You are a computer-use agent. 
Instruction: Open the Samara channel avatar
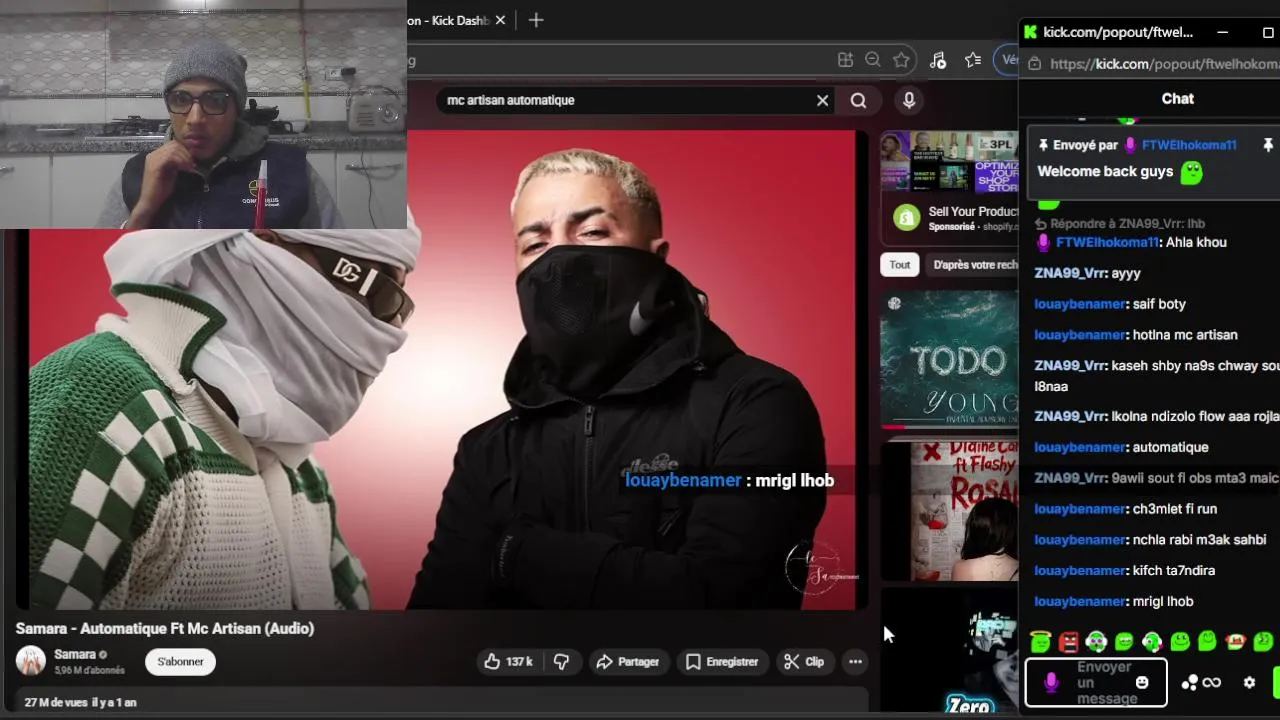point(30,661)
